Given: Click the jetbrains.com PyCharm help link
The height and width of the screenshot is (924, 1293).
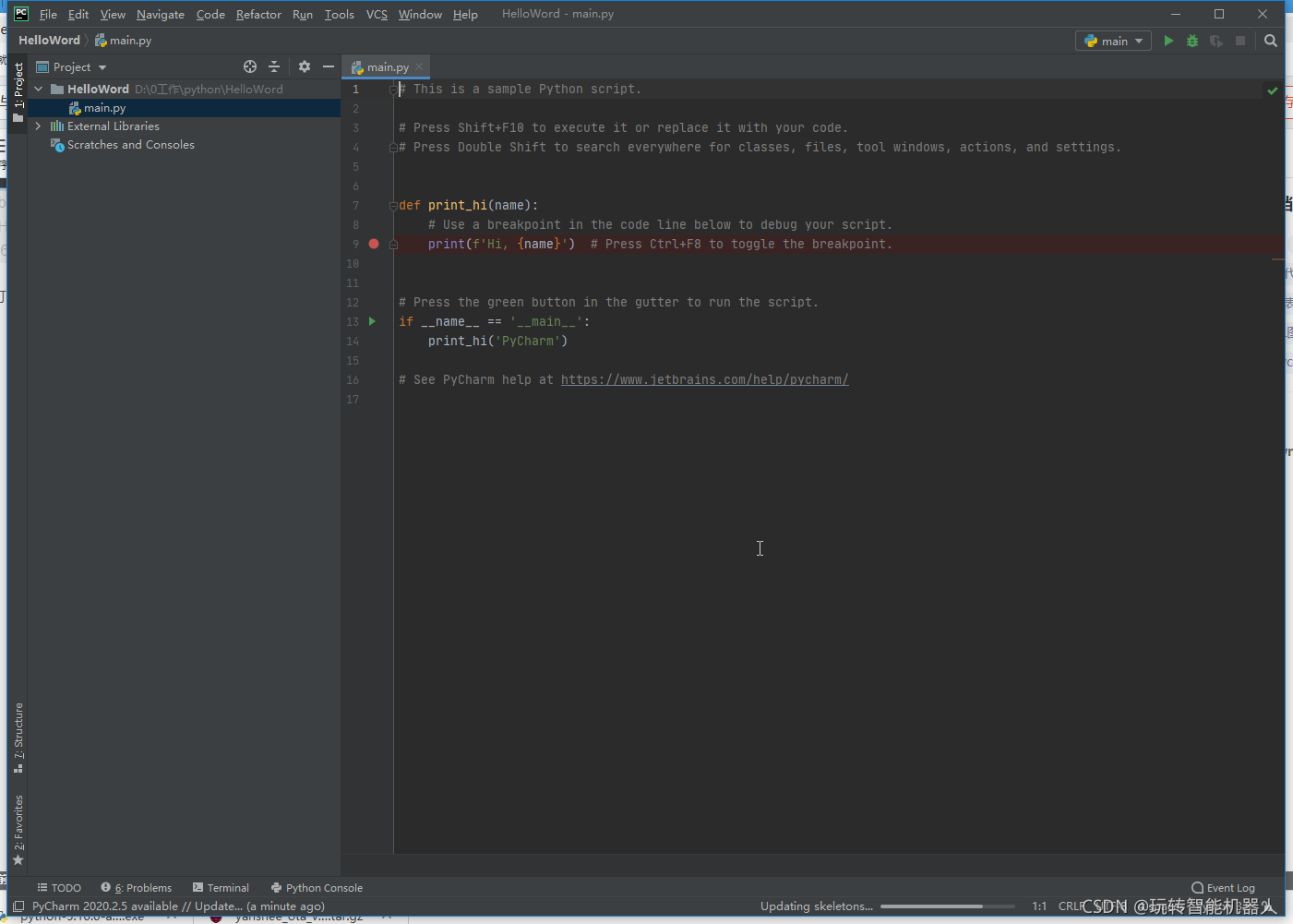Looking at the screenshot, I should point(704,379).
